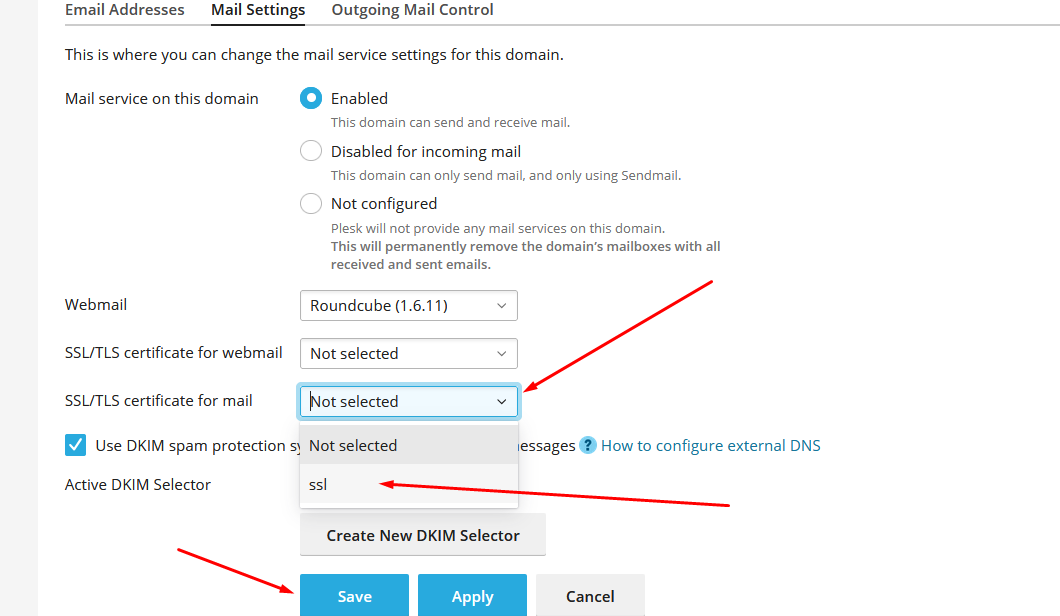The width and height of the screenshot is (1060, 616).
Task: Open the Outgoing Mail Control tab
Action: pyautogui.click(x=412, y=10)
